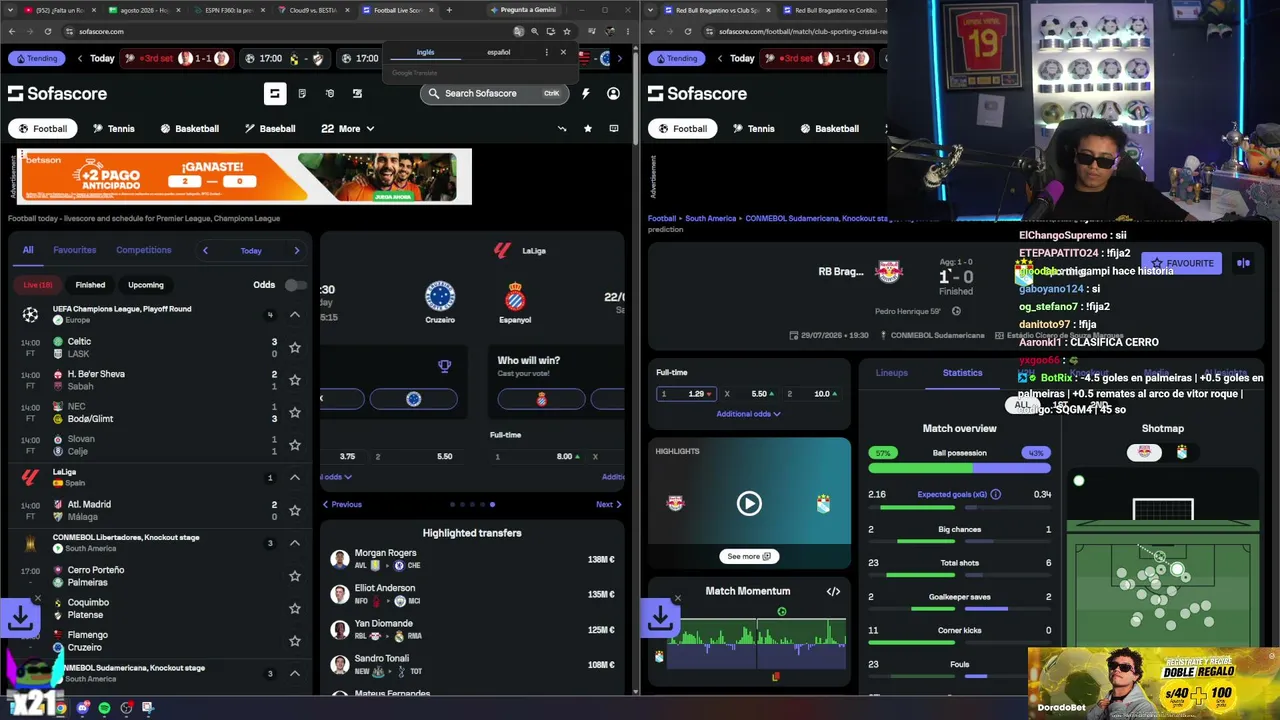1280x720 pixels.
Task: Click the Favourite button on match header
Action: [1182, 263]
